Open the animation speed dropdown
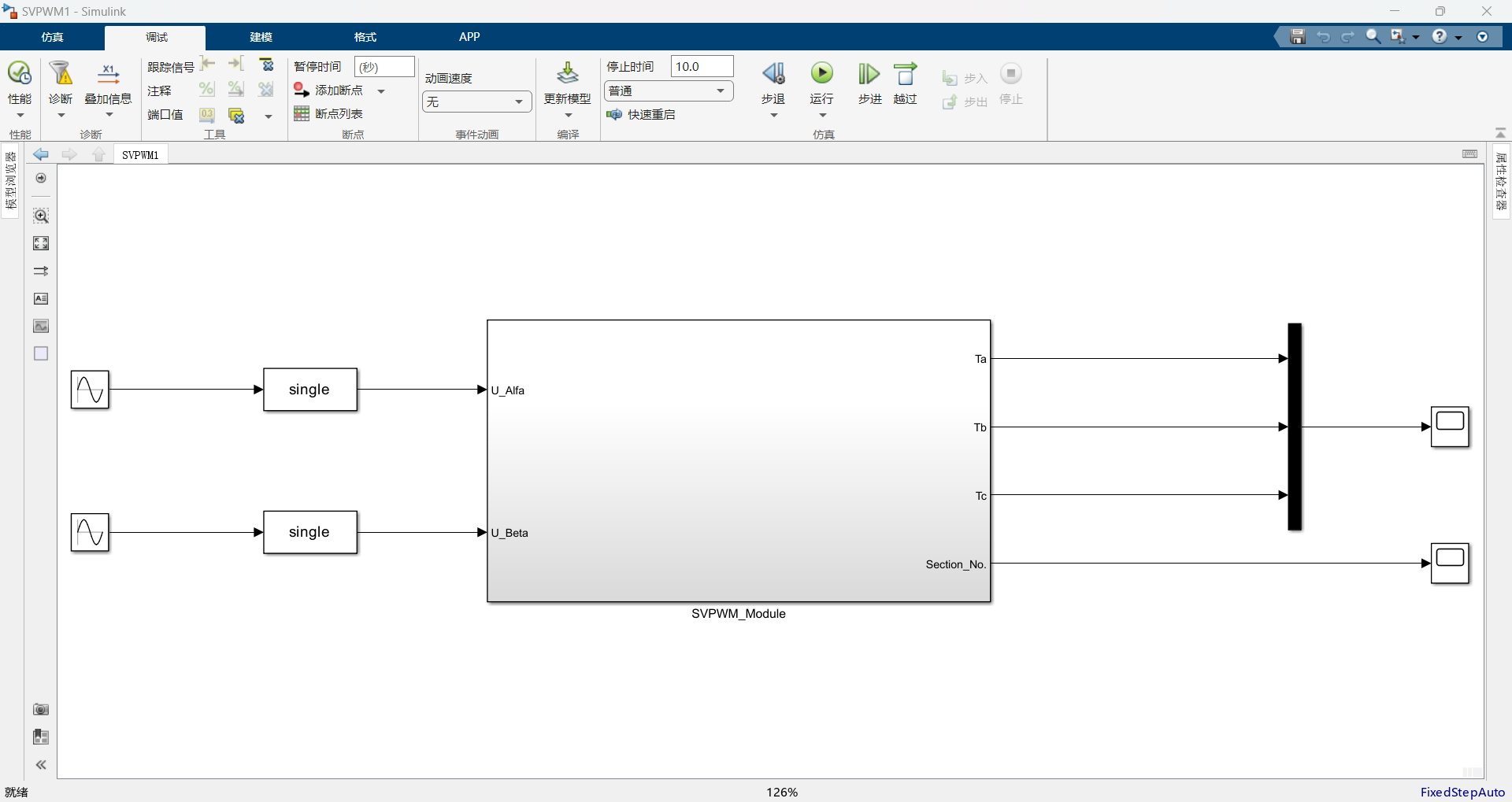The width and height of the screenshot is (1512, 802). [477, 102]
